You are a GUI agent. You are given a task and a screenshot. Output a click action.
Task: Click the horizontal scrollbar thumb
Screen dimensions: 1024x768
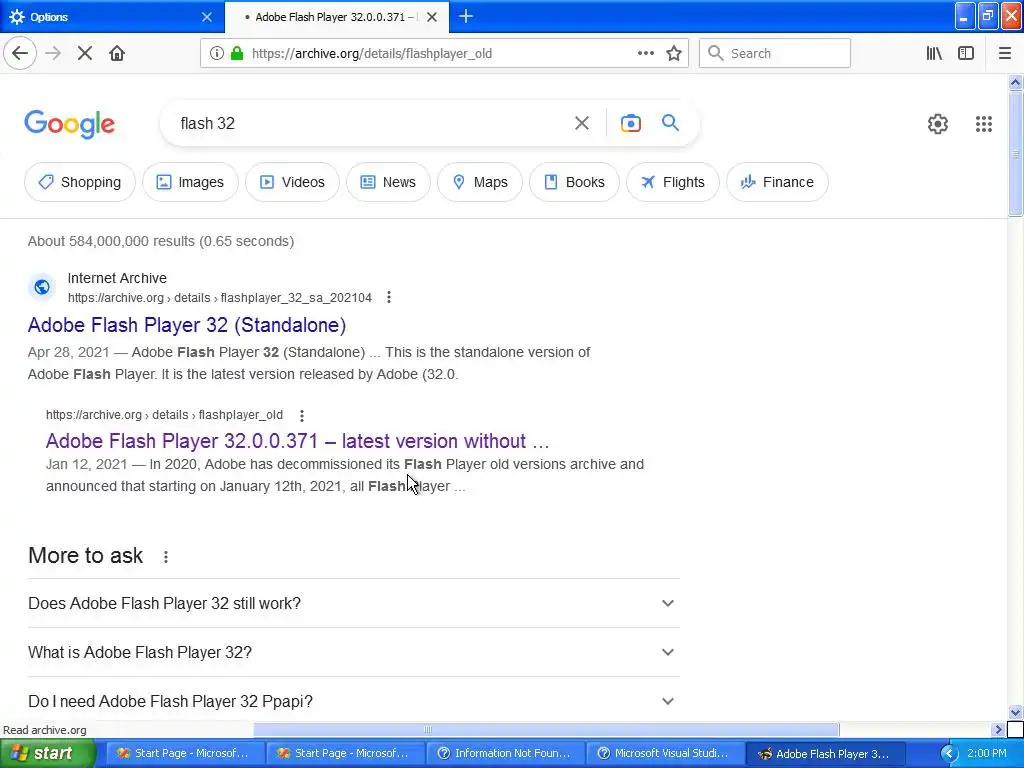point(546,729)
